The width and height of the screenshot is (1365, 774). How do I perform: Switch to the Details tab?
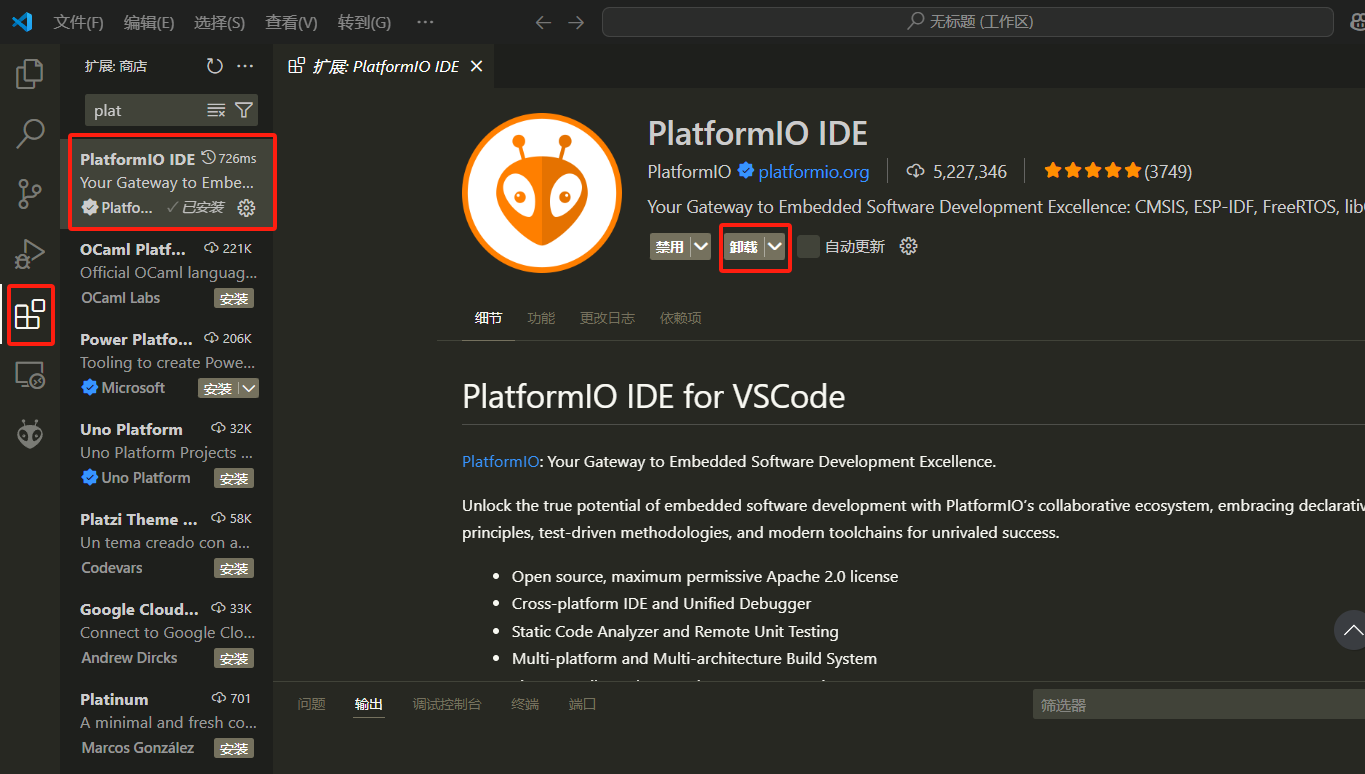click(488, 318)
